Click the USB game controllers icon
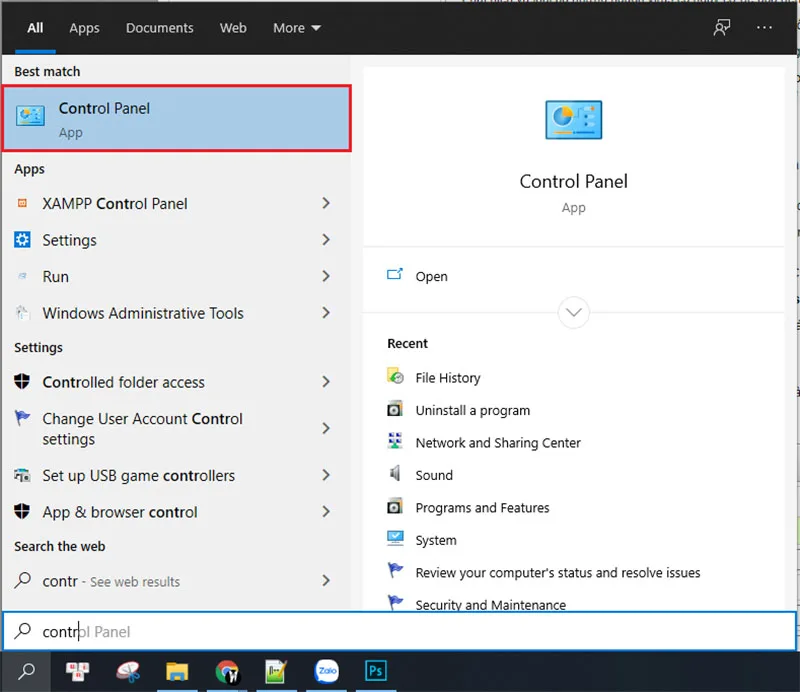The image size is (800, 692). (22, 475)
